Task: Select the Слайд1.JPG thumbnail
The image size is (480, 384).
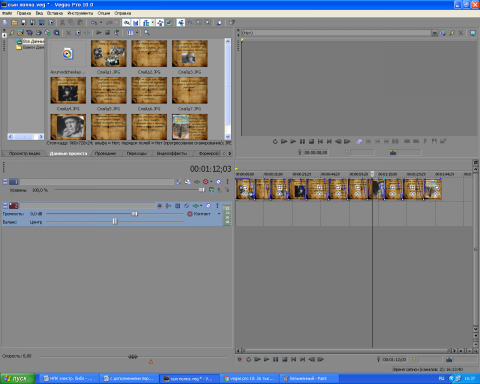Action: 109,54
